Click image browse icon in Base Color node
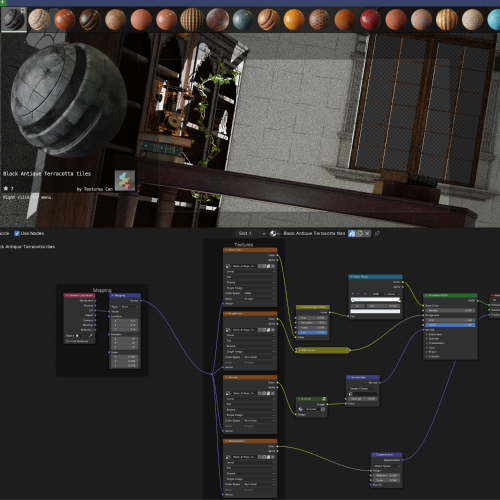Screen dimensions: 500x500 [228, 266]
